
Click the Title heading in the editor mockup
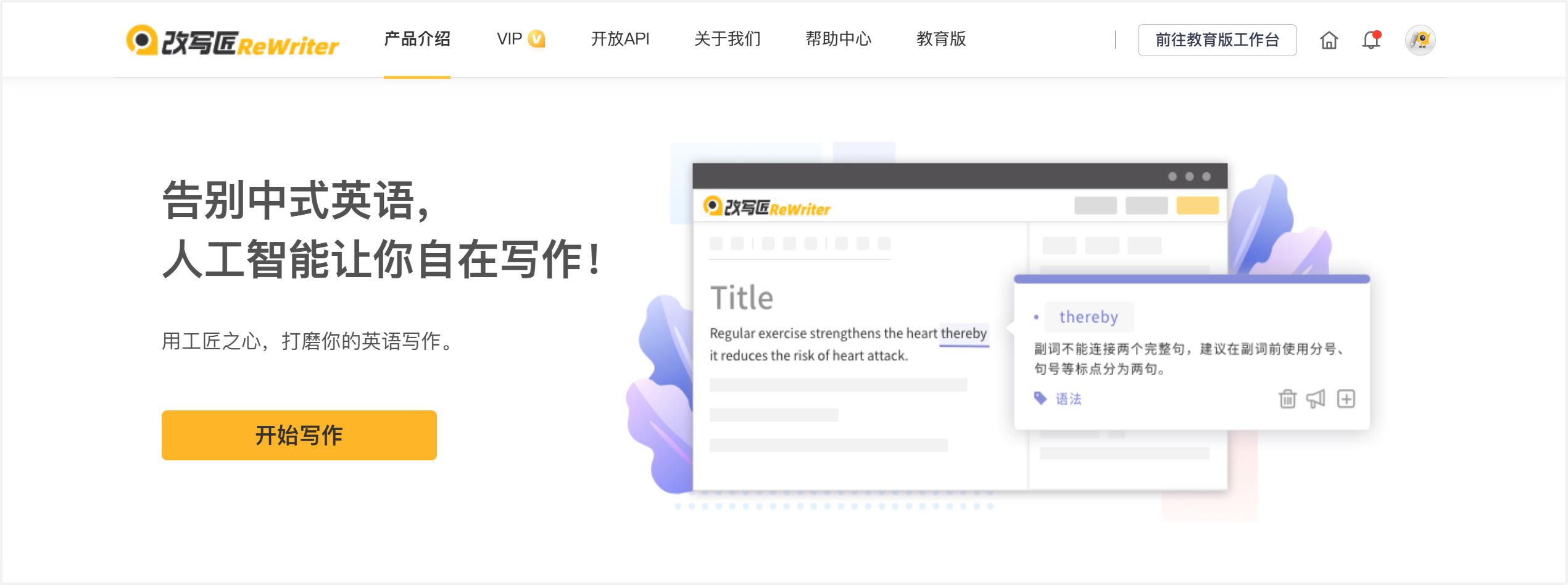pos(741,298)
